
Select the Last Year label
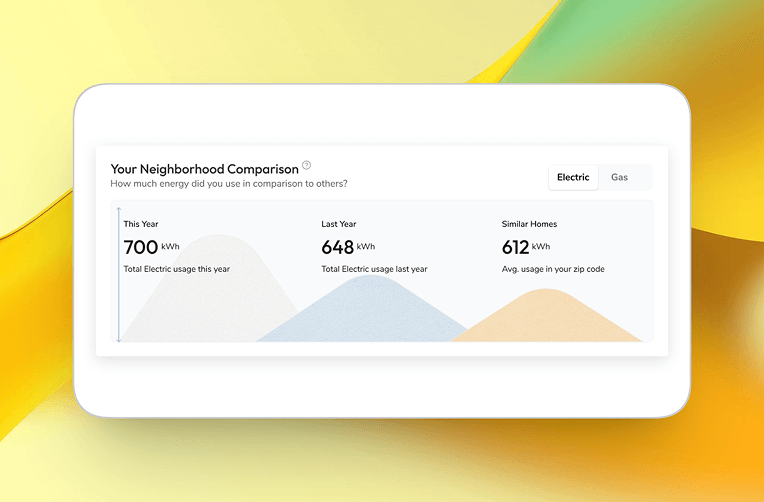[x=338, y=224]
